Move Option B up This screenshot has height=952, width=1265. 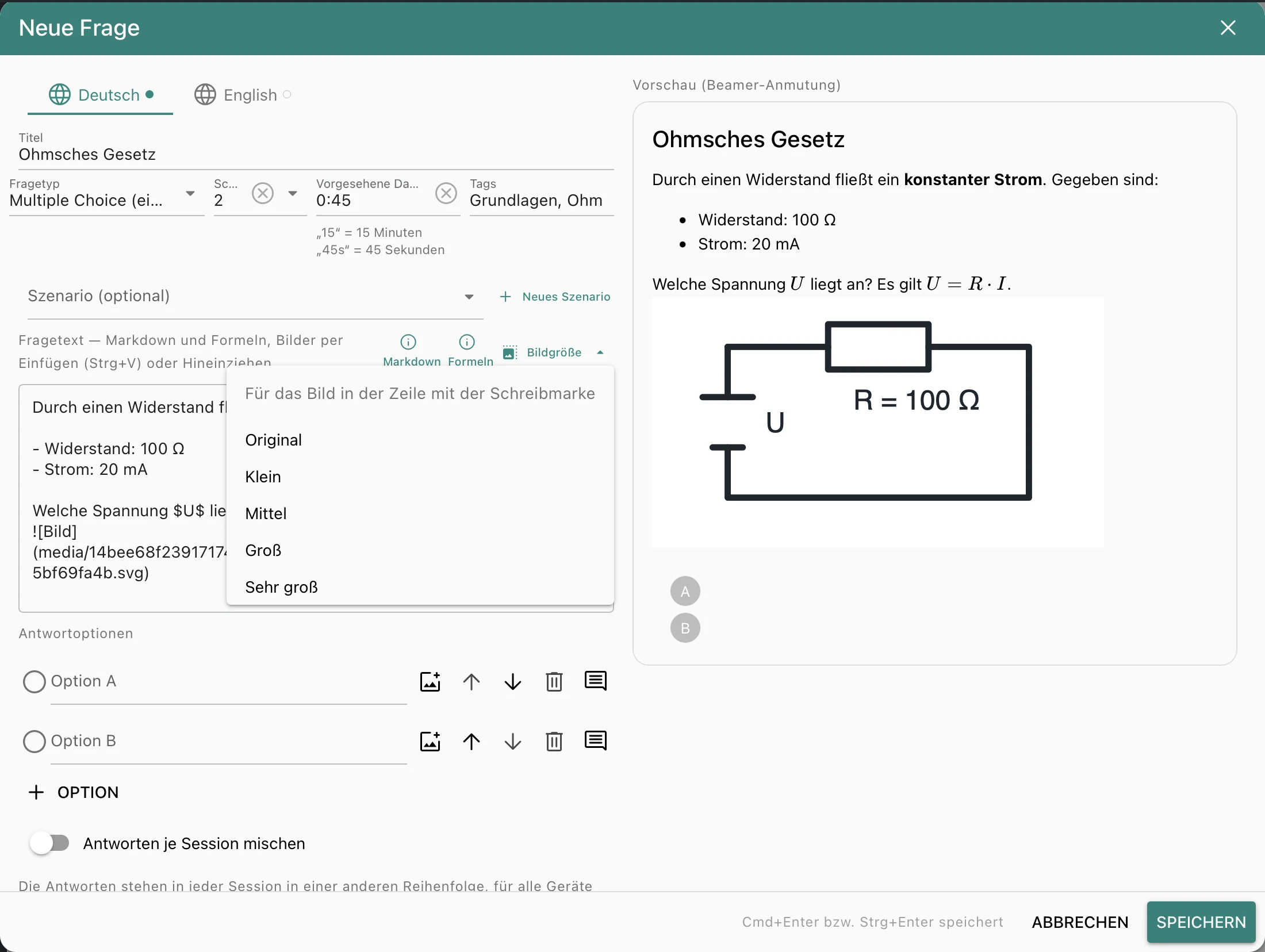click(x=471, y=741)
